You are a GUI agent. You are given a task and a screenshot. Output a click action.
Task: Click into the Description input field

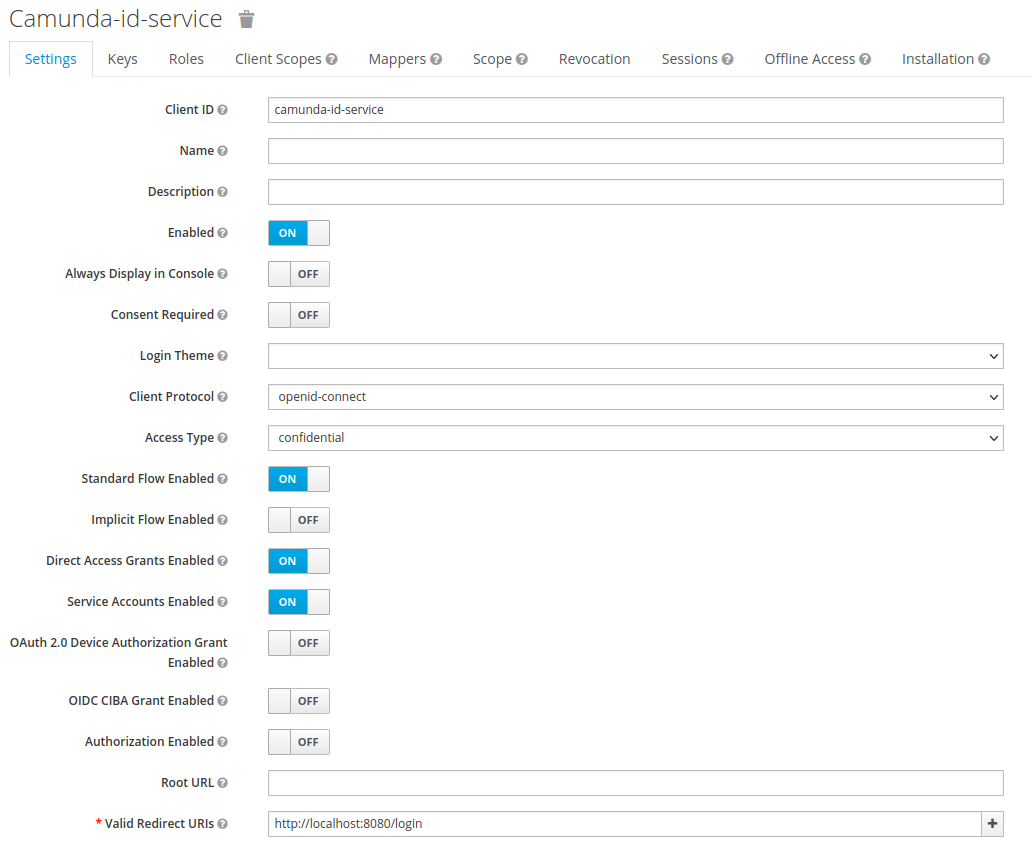(x=635, y=192)
